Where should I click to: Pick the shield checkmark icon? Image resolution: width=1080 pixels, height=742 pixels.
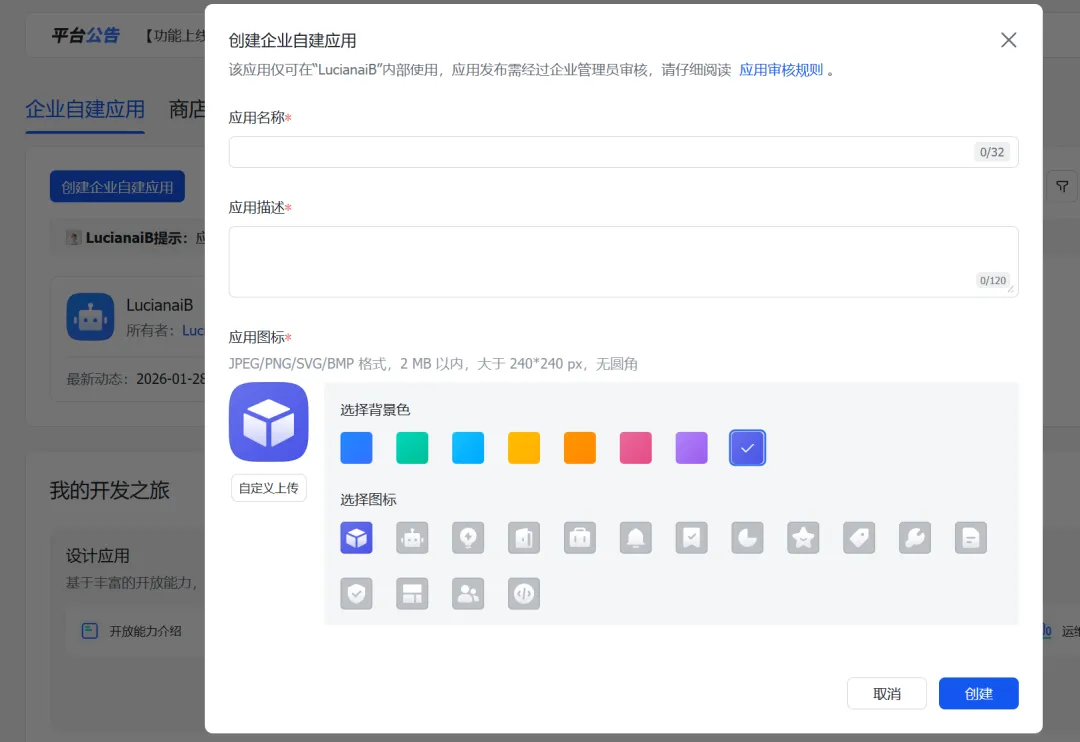tap(356, 593)
